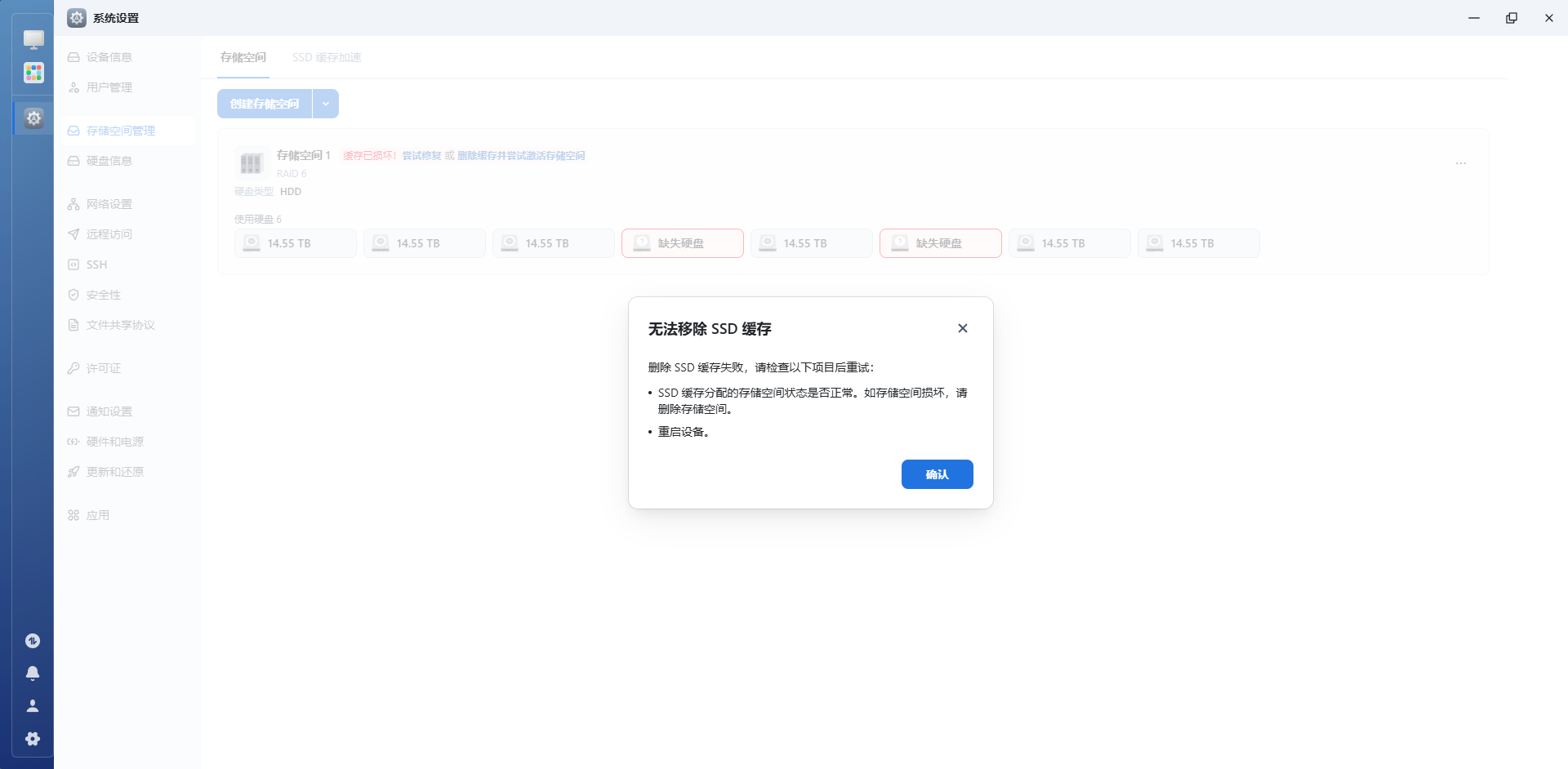Maximize the 系统设置 window
The height and width of the screenshot is (769, 1568).
click(1512, 18)
